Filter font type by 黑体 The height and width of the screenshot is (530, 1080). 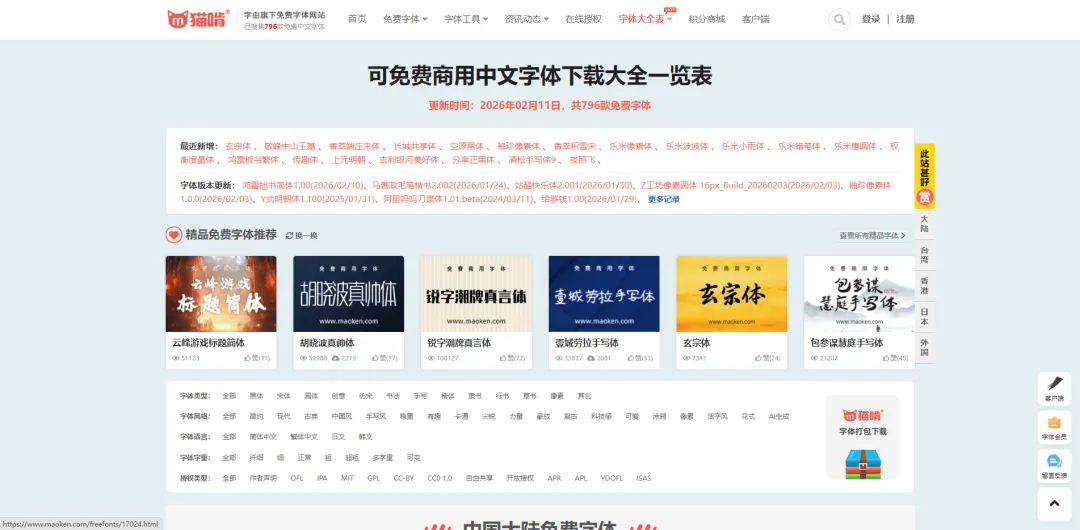pyautogui.click(x=256, y=396)
